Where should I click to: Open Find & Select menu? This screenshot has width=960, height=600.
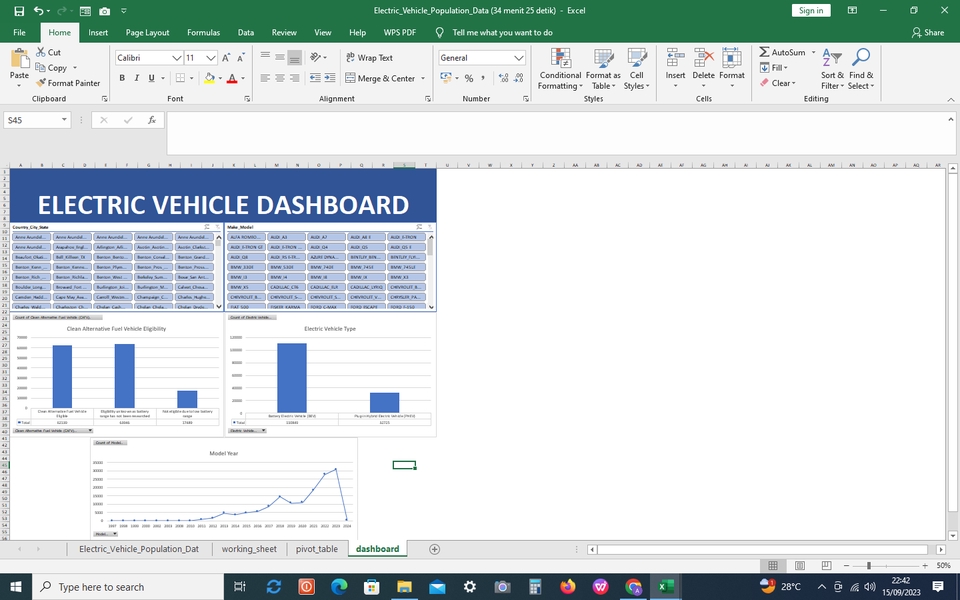tap(861, 69)
